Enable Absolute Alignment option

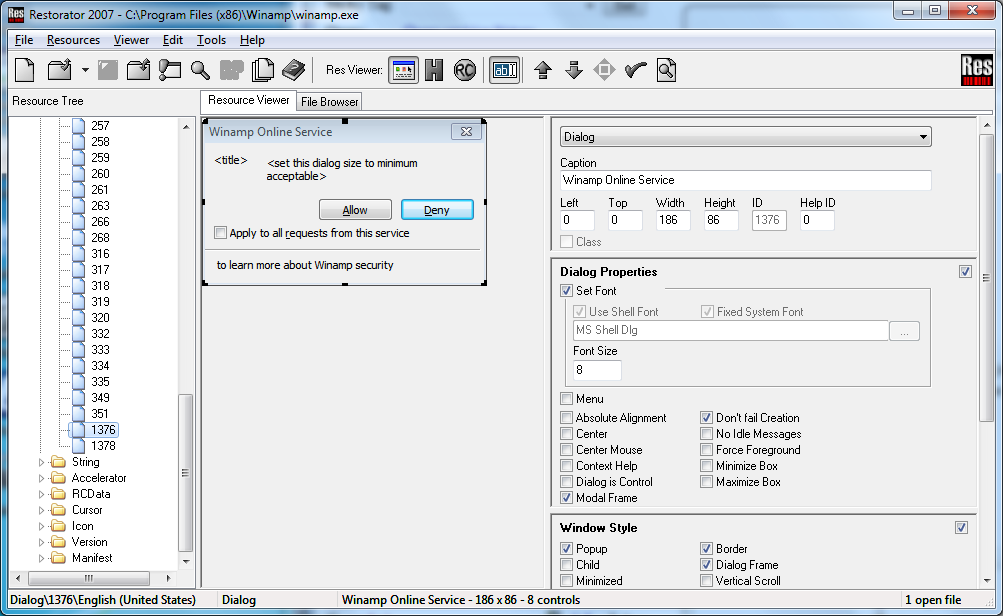566,418
